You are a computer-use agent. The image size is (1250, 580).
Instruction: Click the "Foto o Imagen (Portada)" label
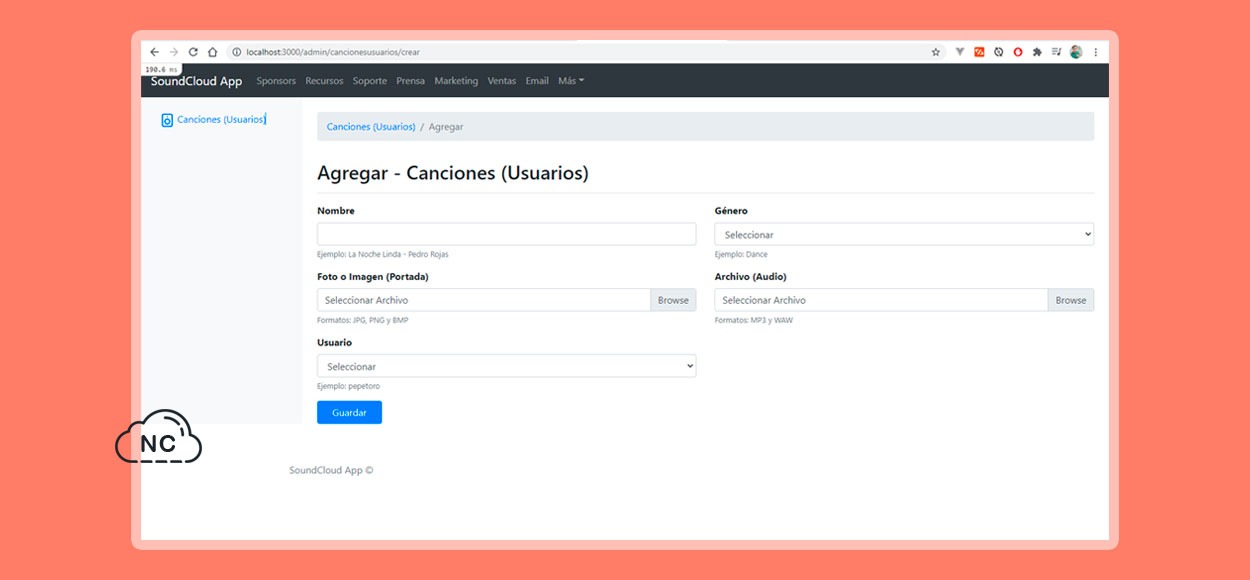373,277
